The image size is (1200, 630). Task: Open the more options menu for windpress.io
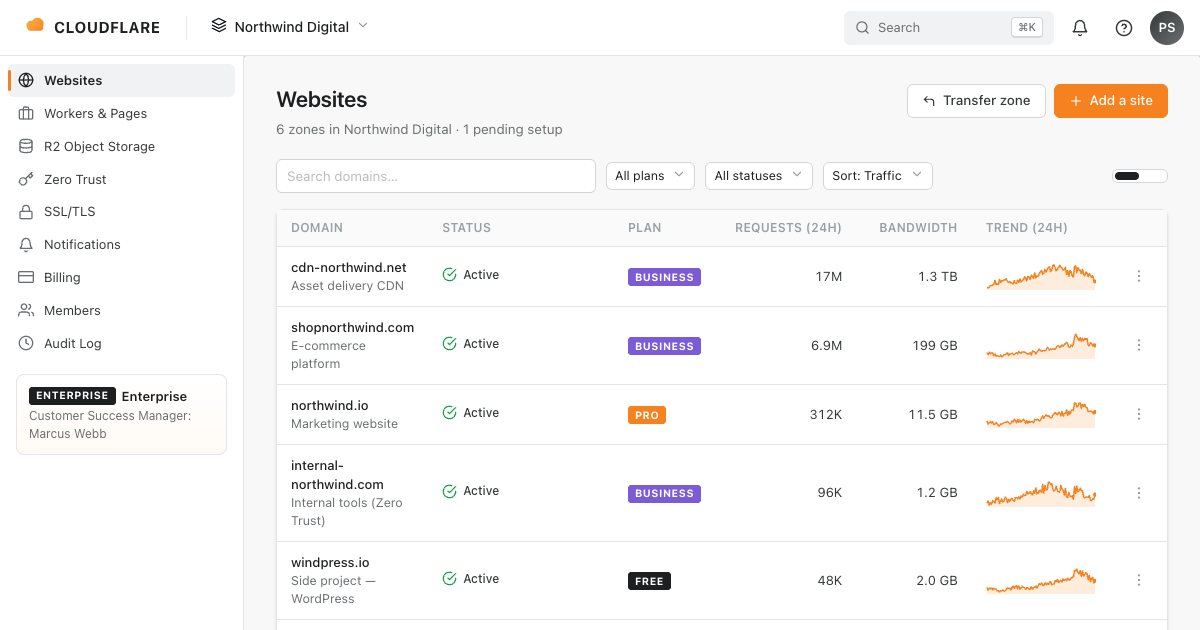point(1139,580)
